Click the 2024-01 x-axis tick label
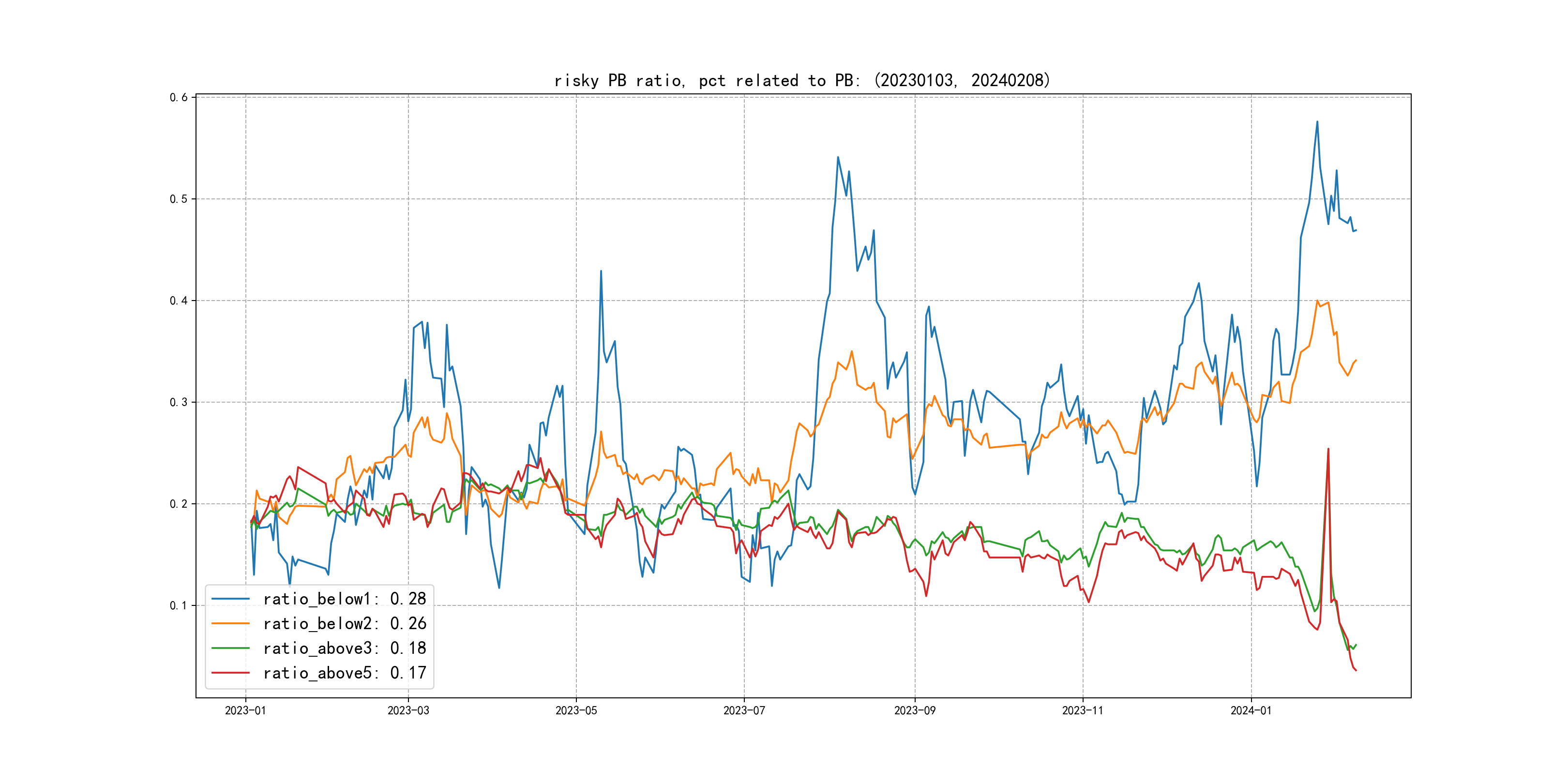The height and width of the screenshot is (784, 1568). 1251,710
